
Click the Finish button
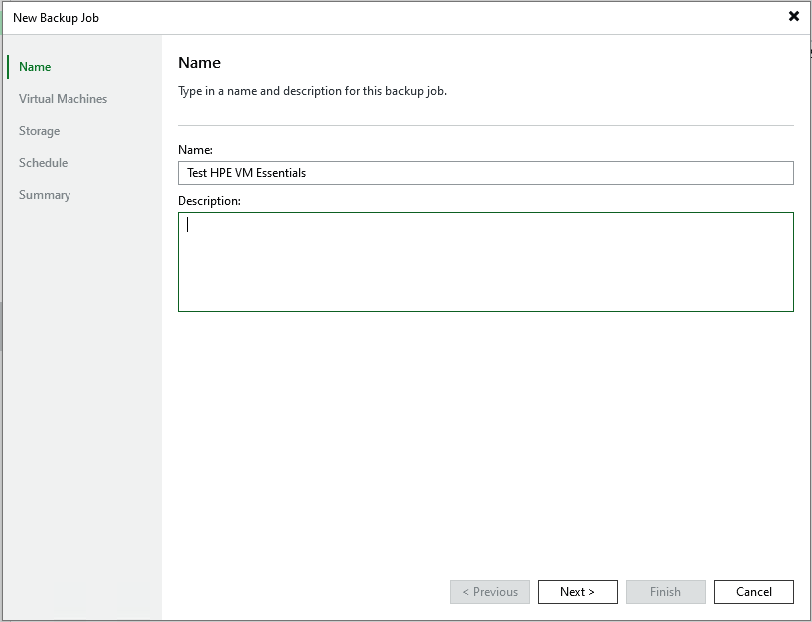665,592
